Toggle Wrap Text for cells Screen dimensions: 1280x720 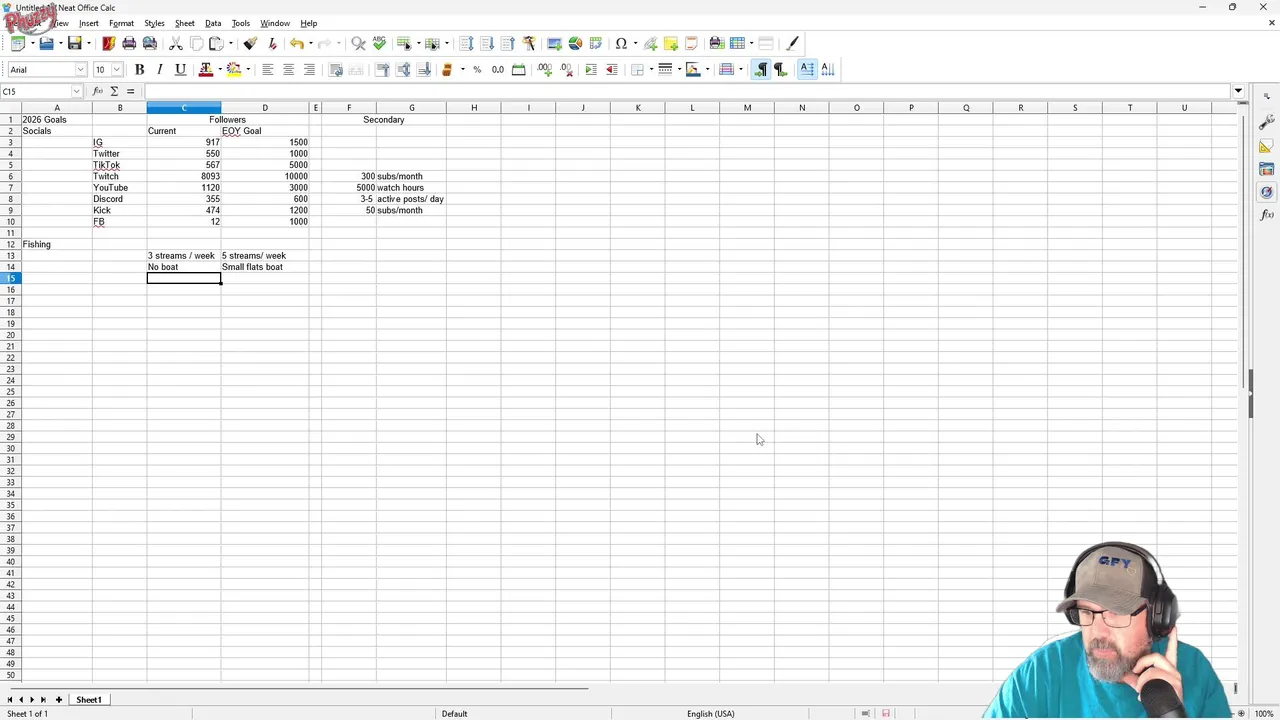coord(336,69)
